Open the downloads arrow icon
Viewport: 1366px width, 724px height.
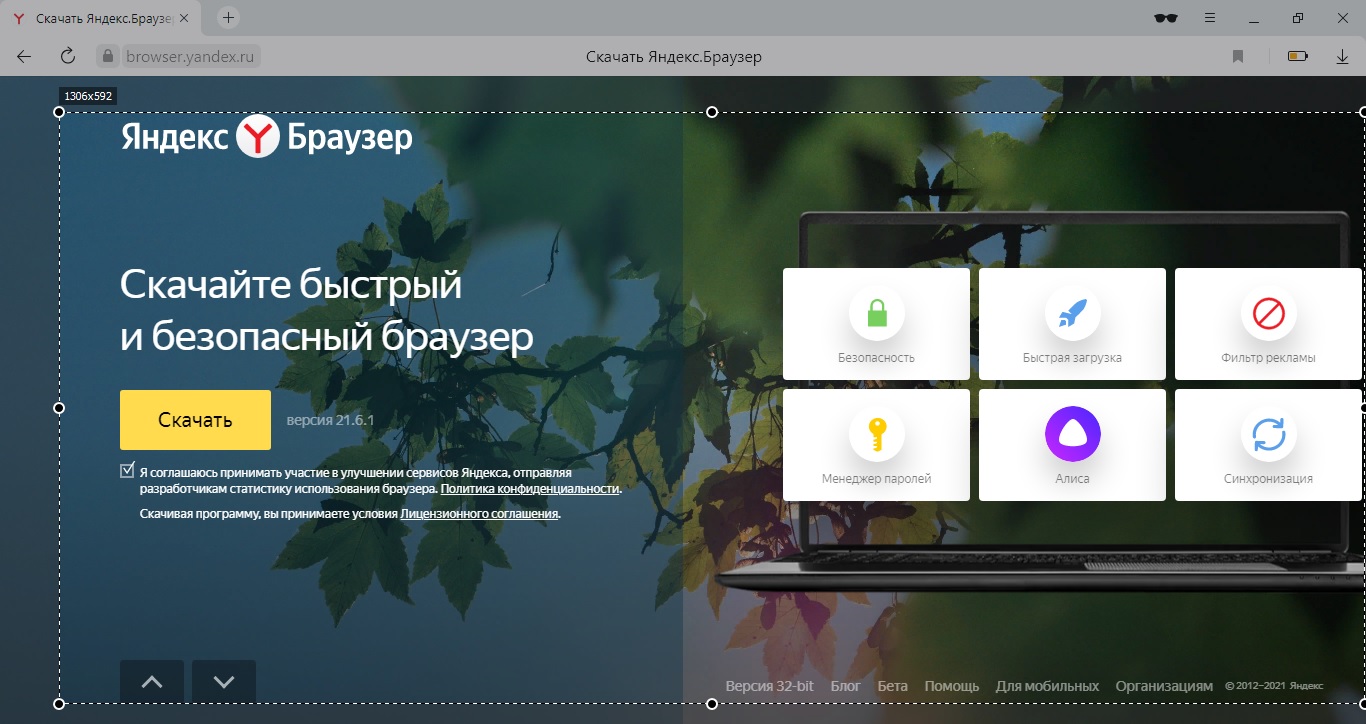tap(1342, 57)
